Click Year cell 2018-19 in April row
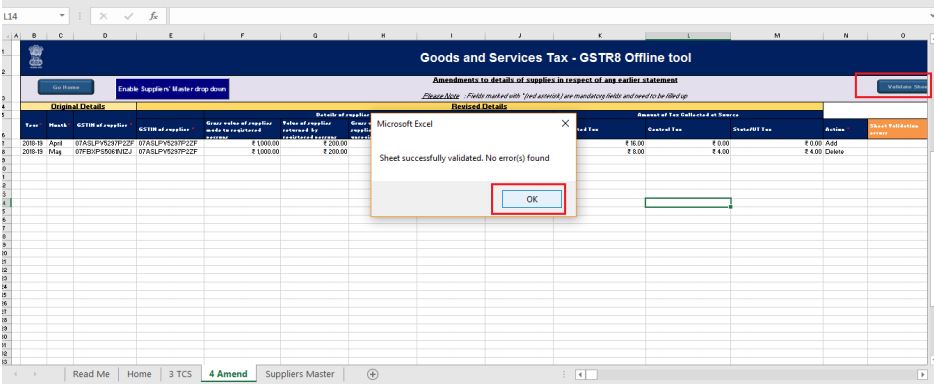Image resolution: width=934 pixels, height=384 pixels. (33, 143)
